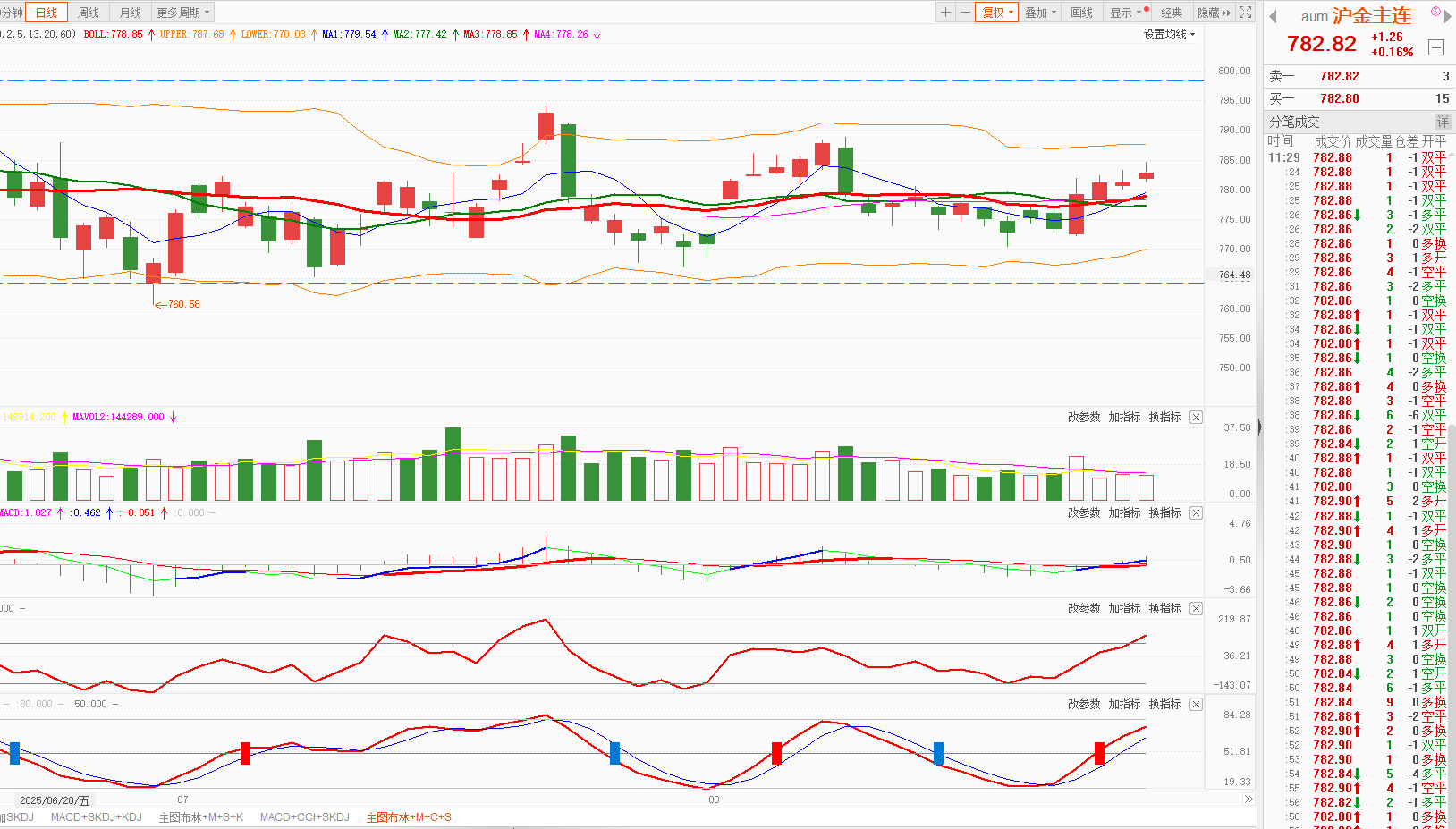Open 更多周期 period dropdown
The height and width of the screenshot is (829, 1456).
click(x=183, y=13)
